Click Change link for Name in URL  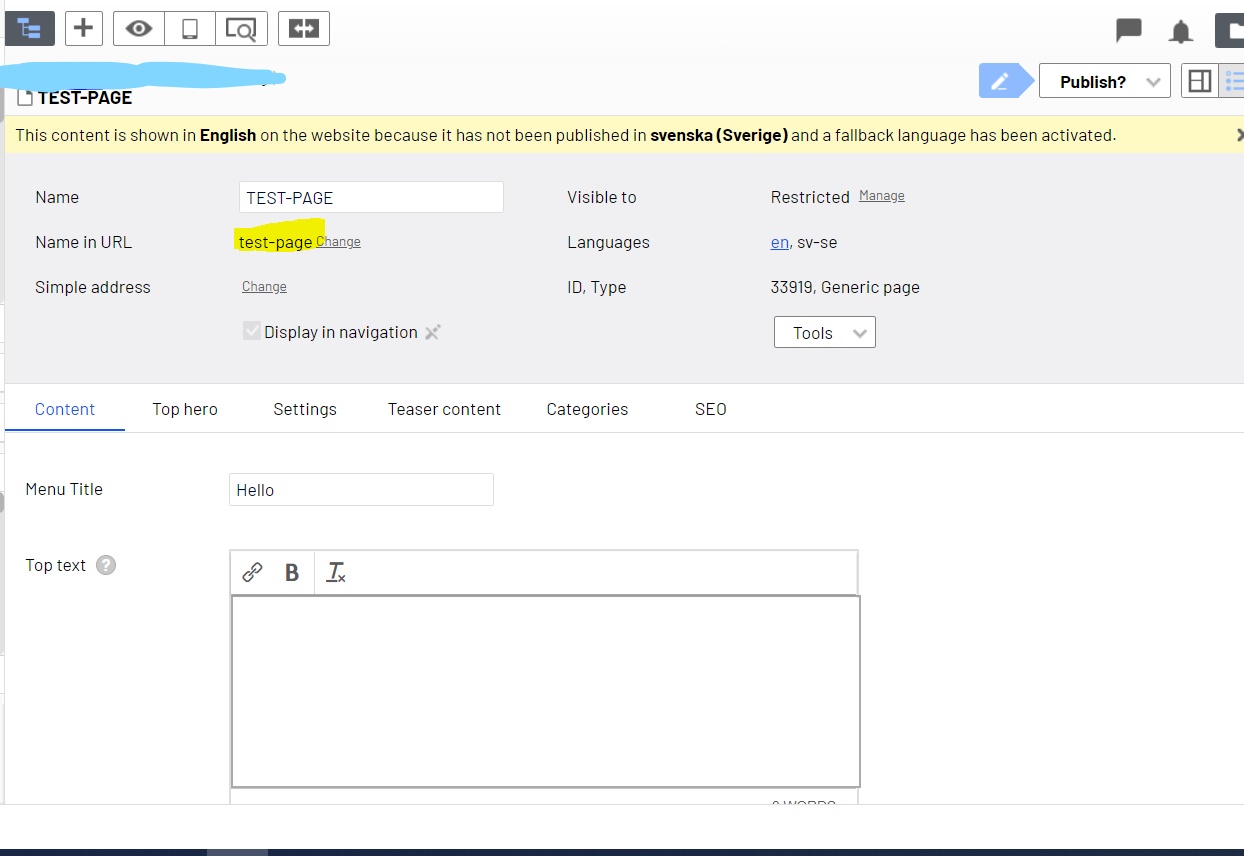click(338, 242)
